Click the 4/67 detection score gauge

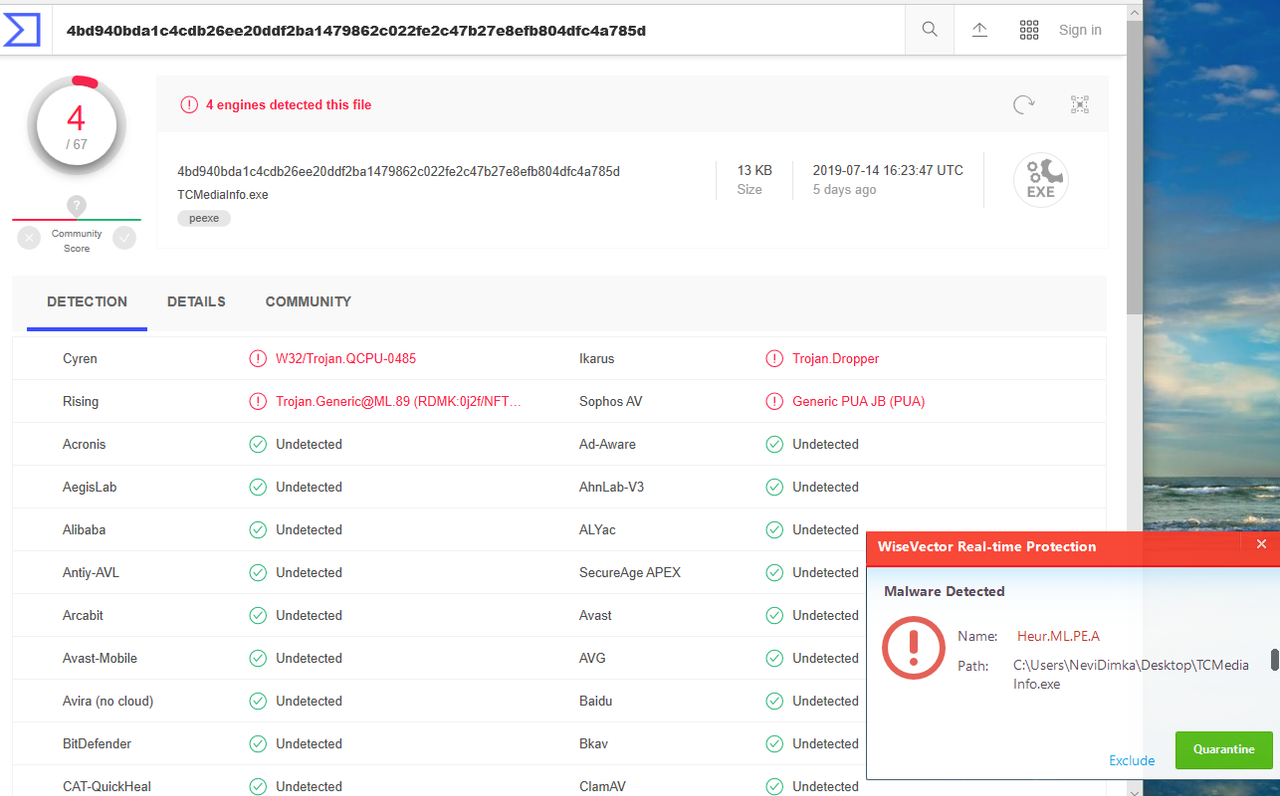(x=76, y=125)
